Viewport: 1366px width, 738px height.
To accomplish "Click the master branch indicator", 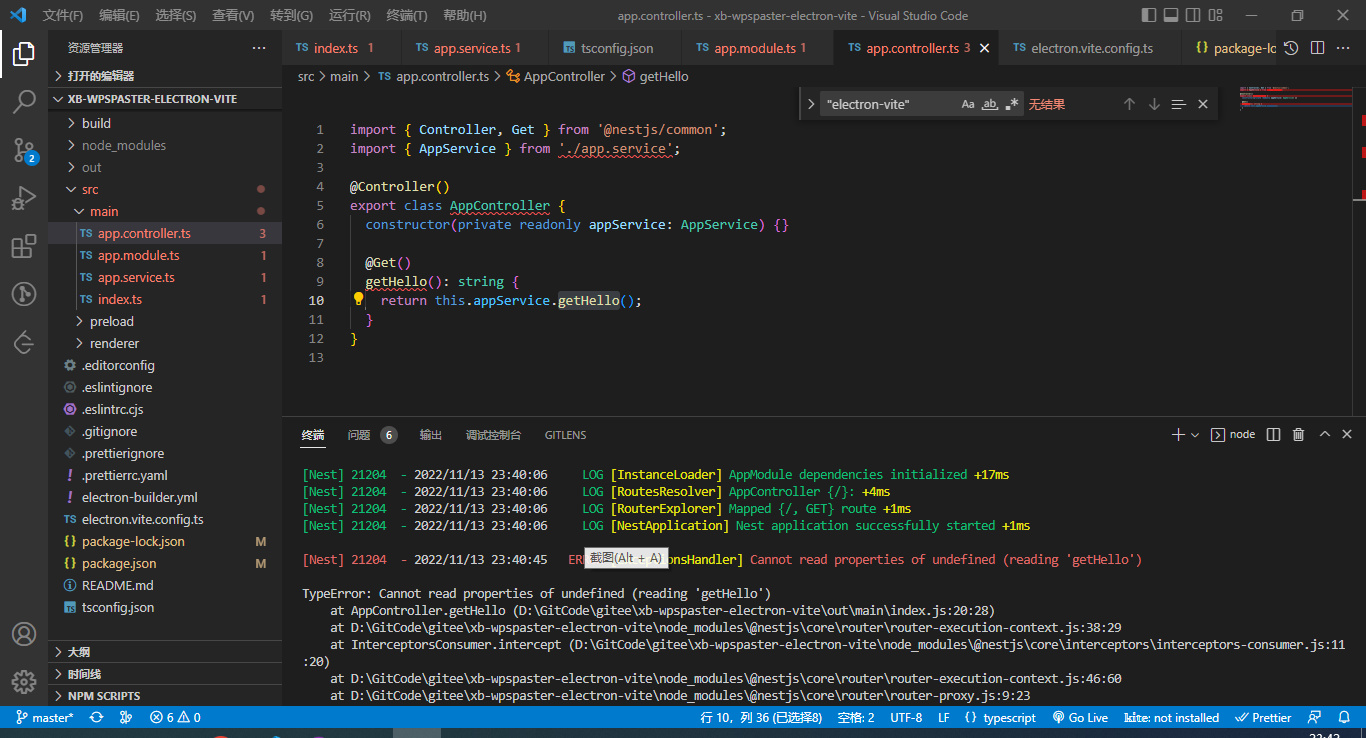I will pos(44,718).
